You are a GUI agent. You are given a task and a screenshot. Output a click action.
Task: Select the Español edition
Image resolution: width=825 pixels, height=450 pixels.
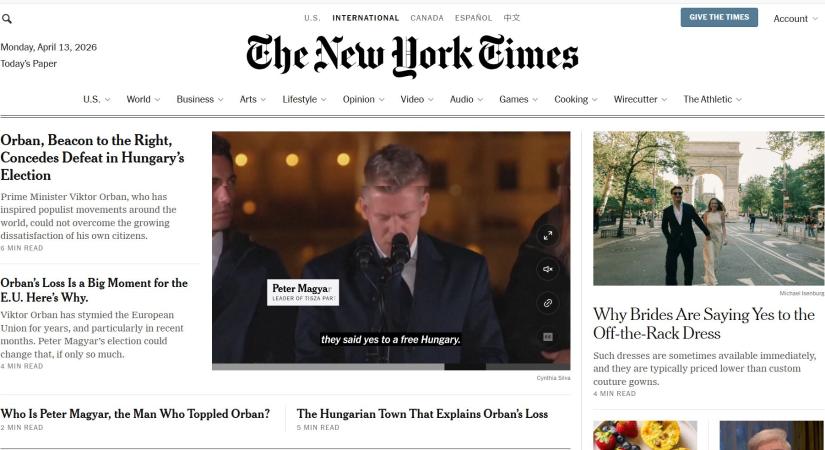tap(474, 18)
